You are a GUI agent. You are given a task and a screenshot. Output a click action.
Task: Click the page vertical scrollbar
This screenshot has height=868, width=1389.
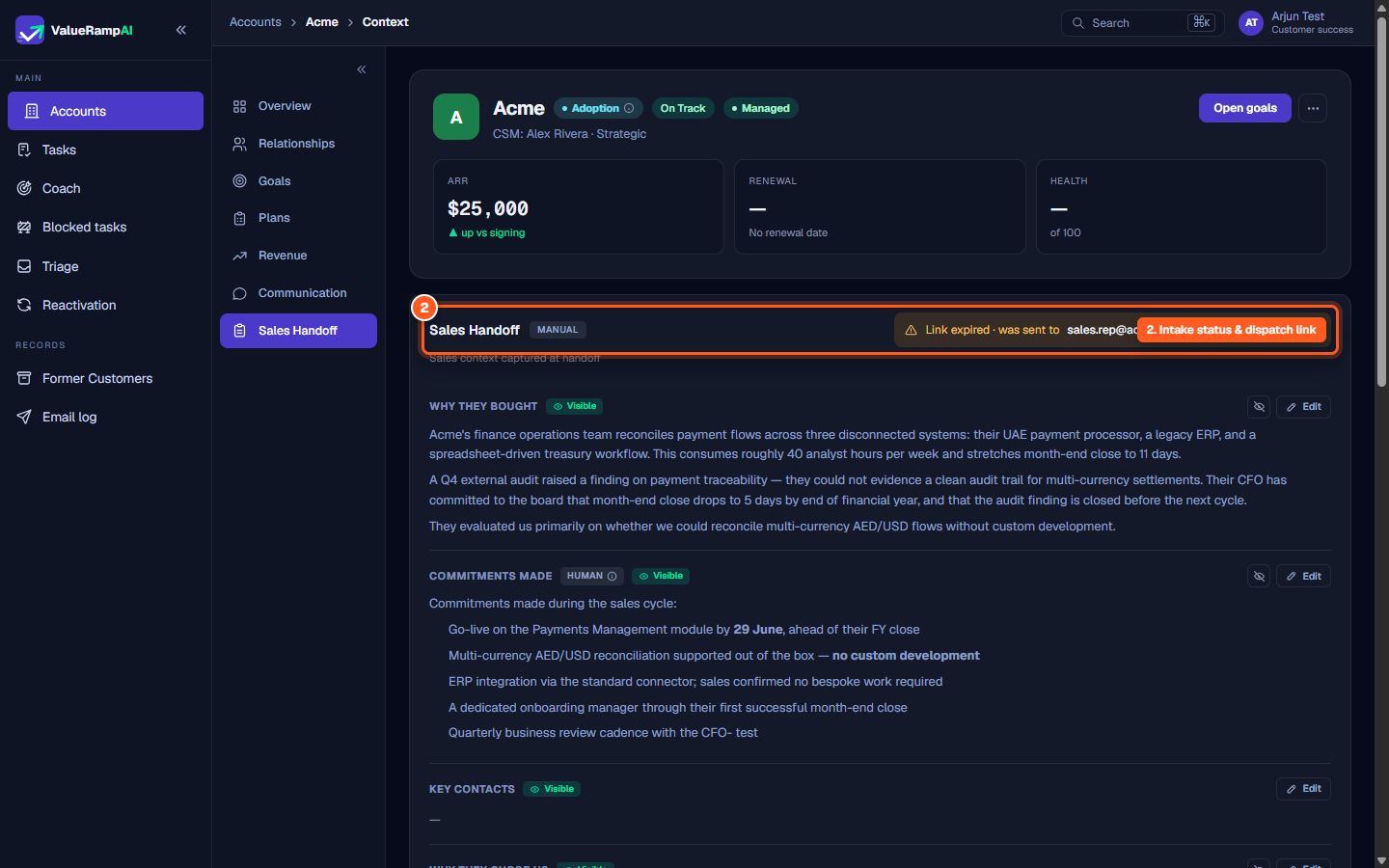[1381, 203]
